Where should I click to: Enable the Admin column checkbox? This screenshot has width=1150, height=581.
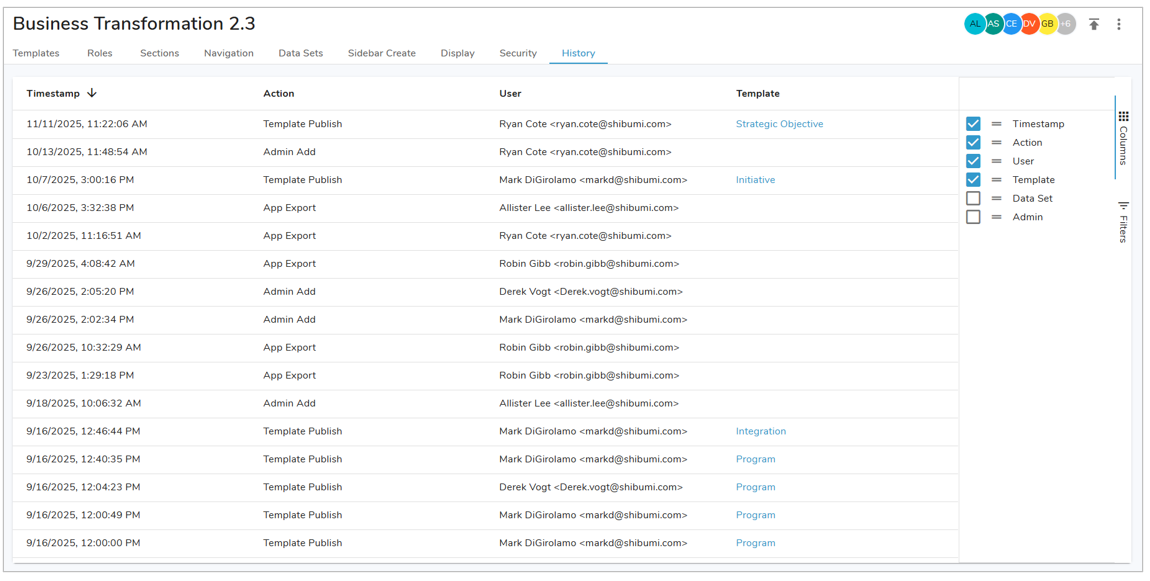[x=973, y=217]
